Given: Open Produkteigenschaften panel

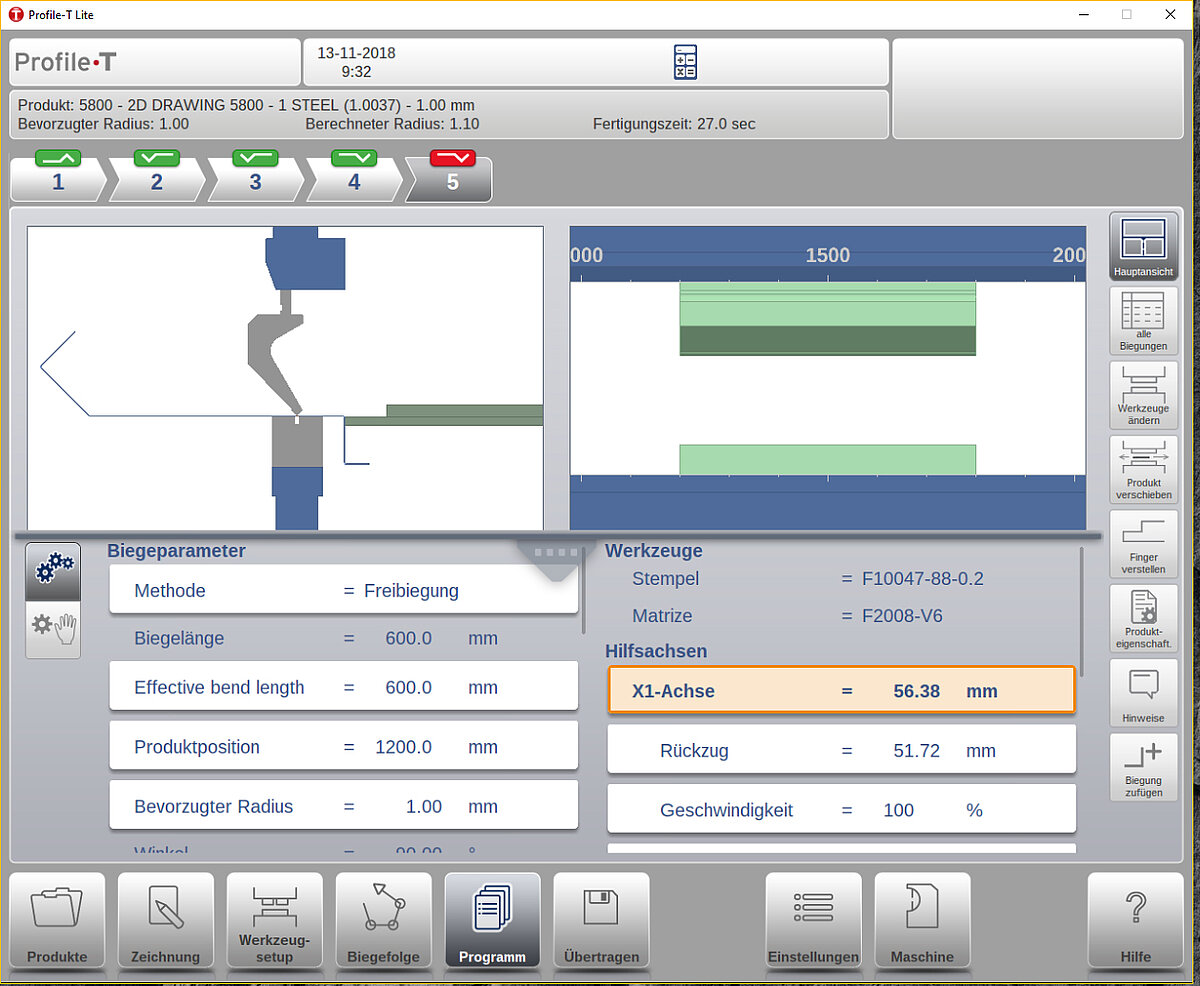Looking at the screenshot, I should [1143, 616].
